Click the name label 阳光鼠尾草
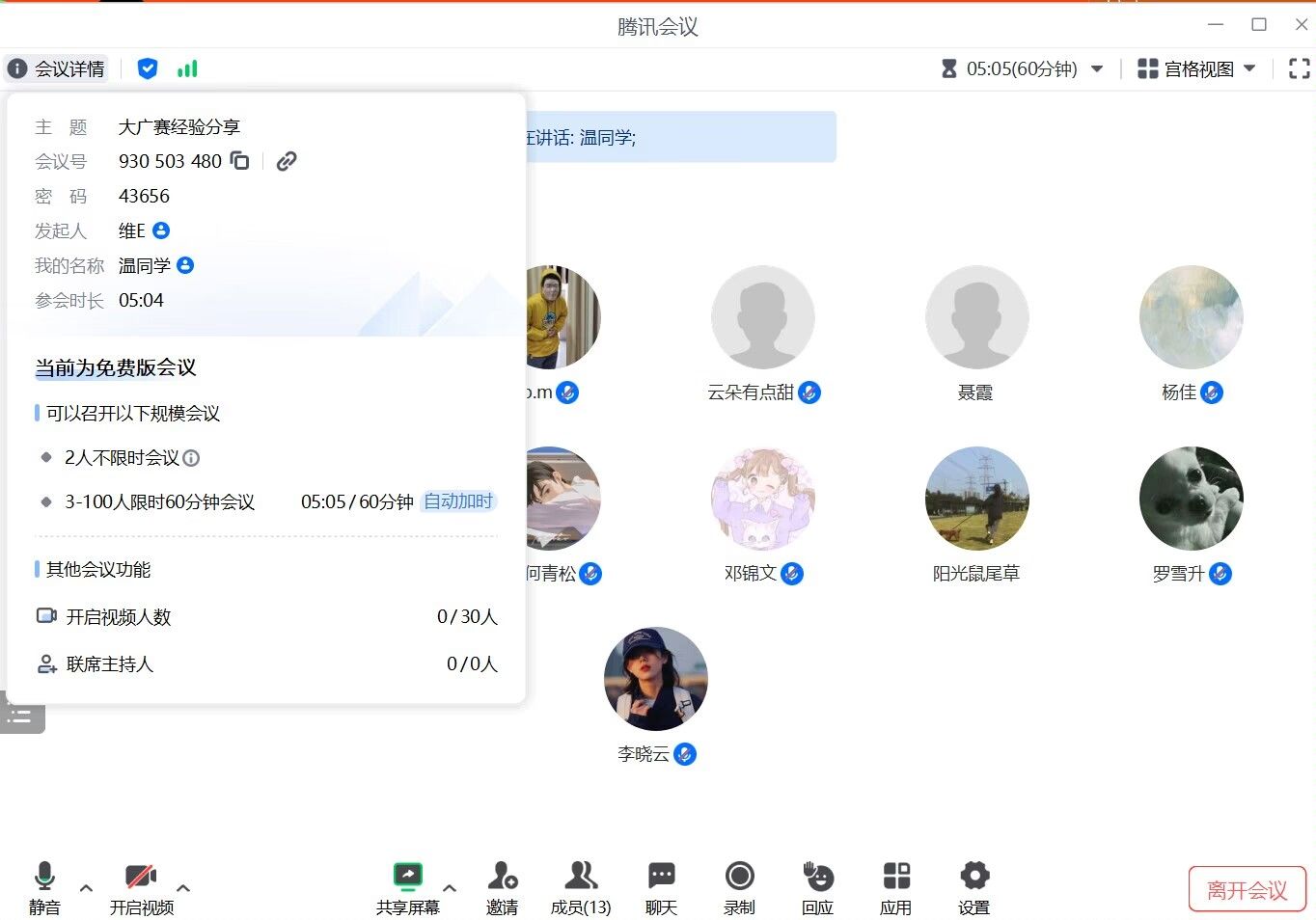Image resolution: width=1316 pixels, height=920 pixels. click(x=976, y=574)
